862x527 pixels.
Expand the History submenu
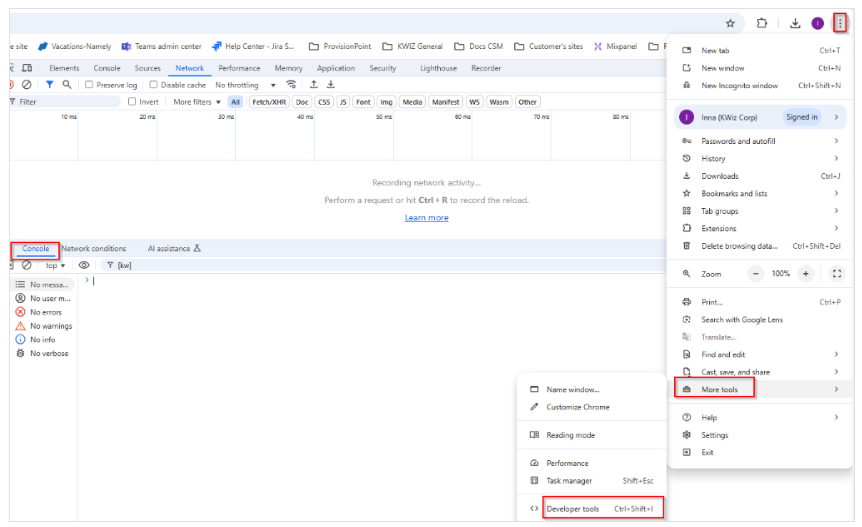pyautogui.click(x=760, y=158)
